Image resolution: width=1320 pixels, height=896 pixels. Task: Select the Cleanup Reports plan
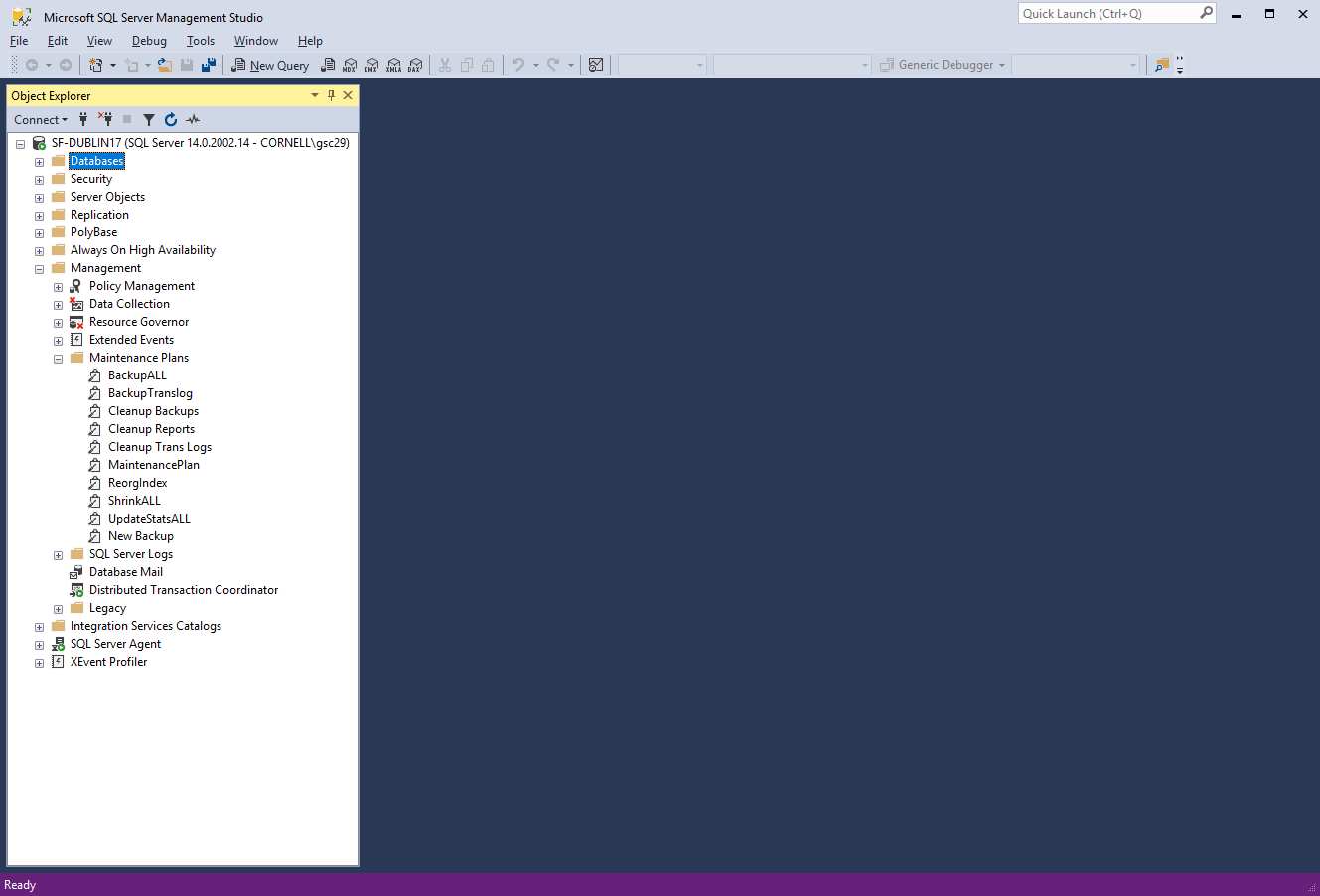(151, 429)
